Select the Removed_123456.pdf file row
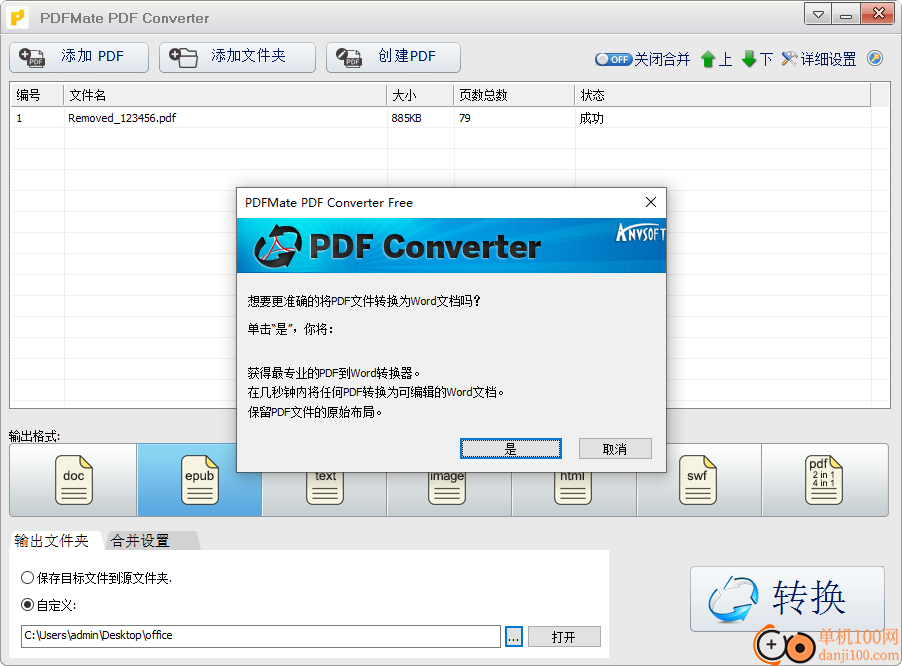The height and width of the screenshot is (666, 902). coord(440,118)
